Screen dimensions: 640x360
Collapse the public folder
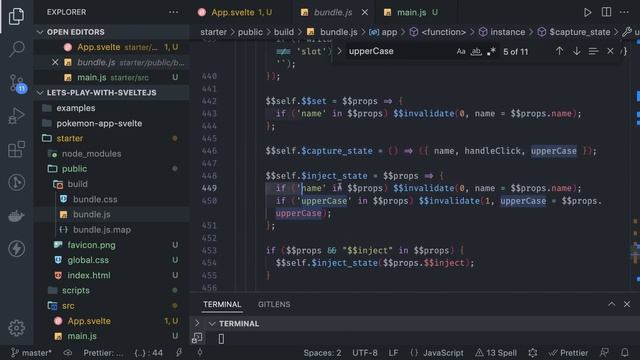(74, 169)
